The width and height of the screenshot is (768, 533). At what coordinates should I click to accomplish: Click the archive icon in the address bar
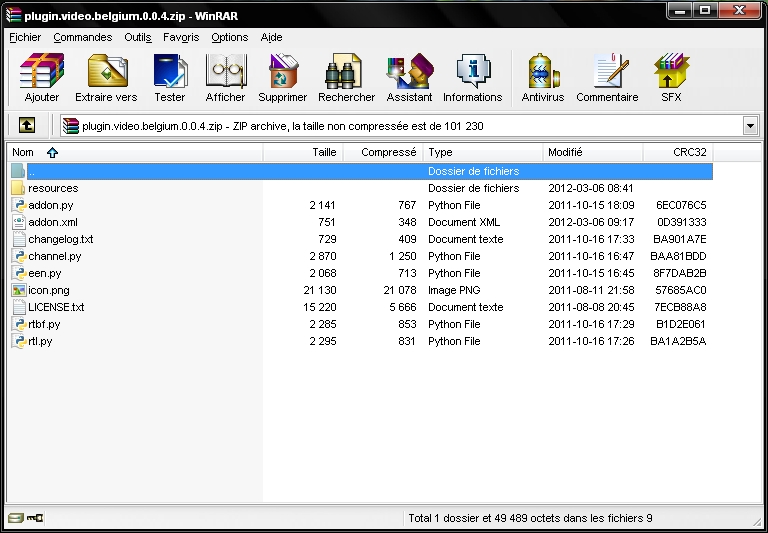pyautogui.click(x=71, y=126)
